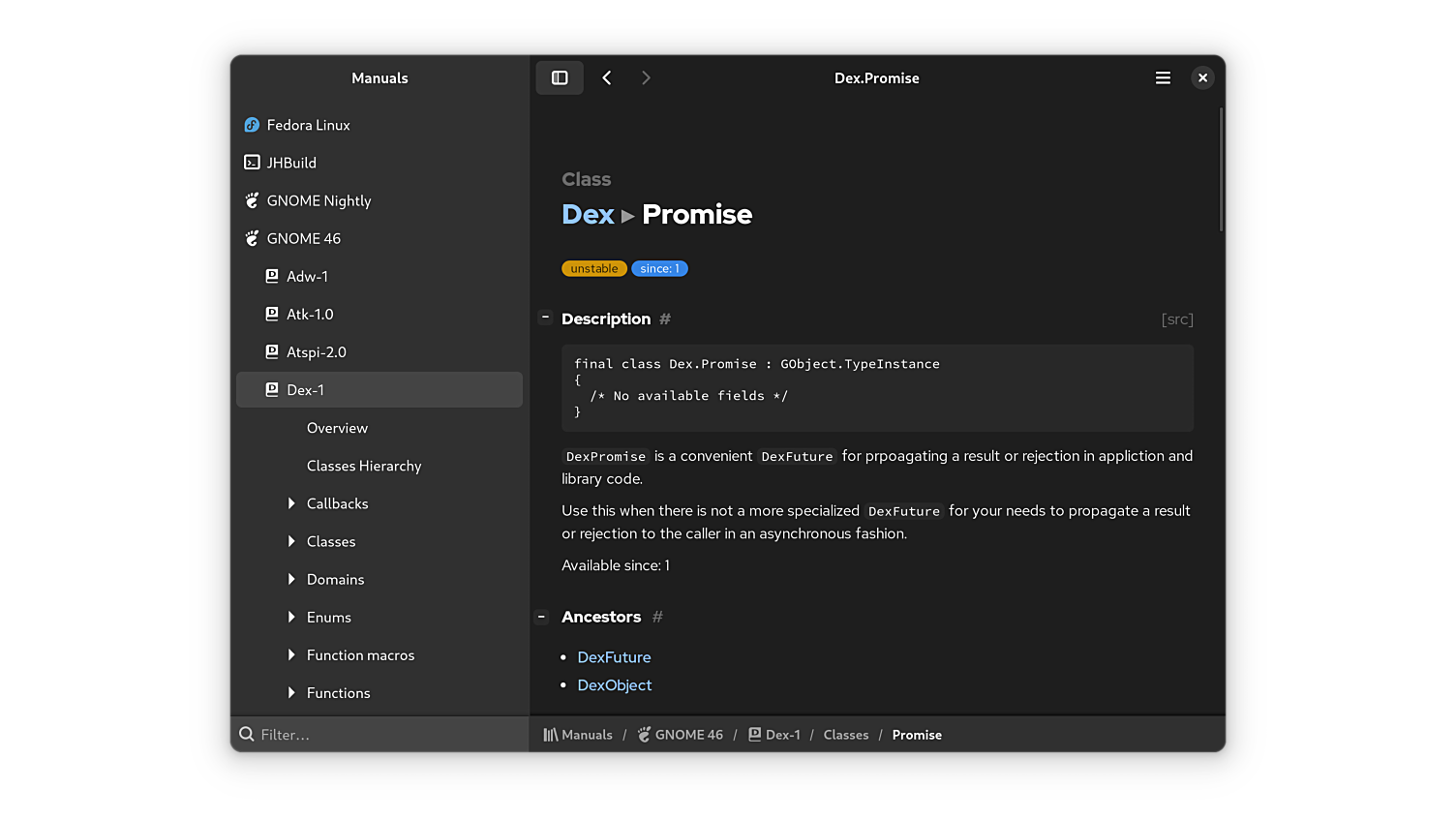
Task: Click the JHBuild terminal icon
Action: pos(252,163)
